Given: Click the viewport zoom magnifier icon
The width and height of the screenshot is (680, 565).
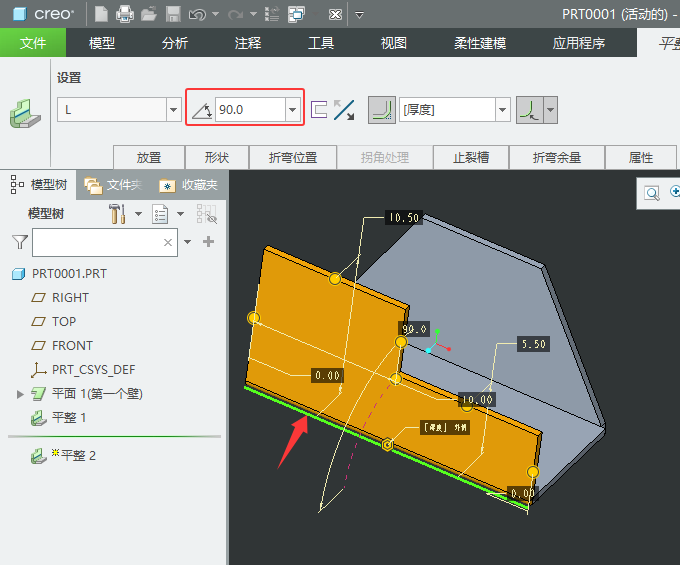Looking at the screenshot, I should (652, 193).
